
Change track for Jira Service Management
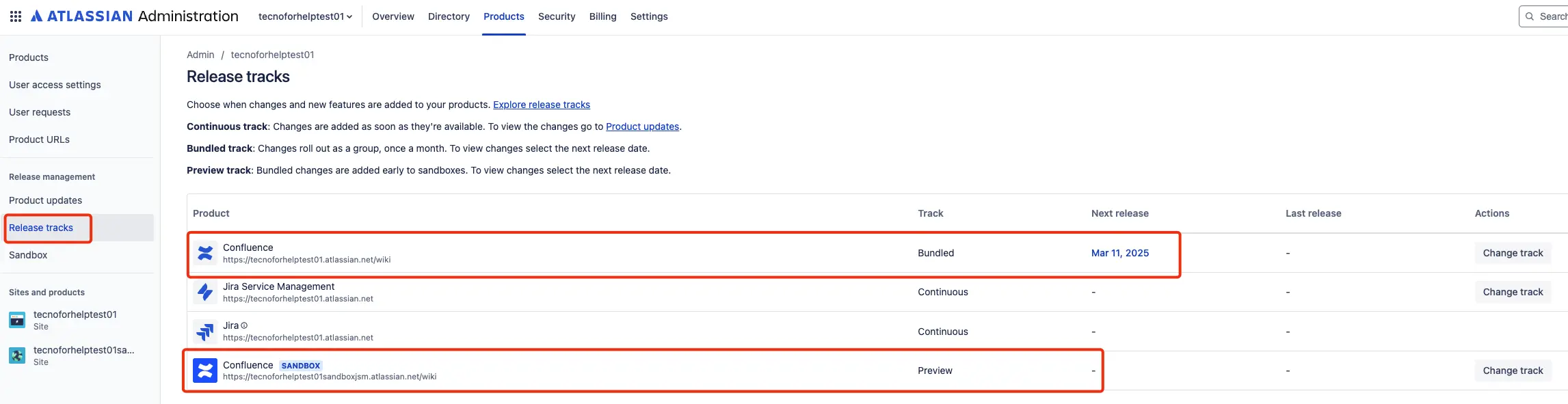point(1513,292)
